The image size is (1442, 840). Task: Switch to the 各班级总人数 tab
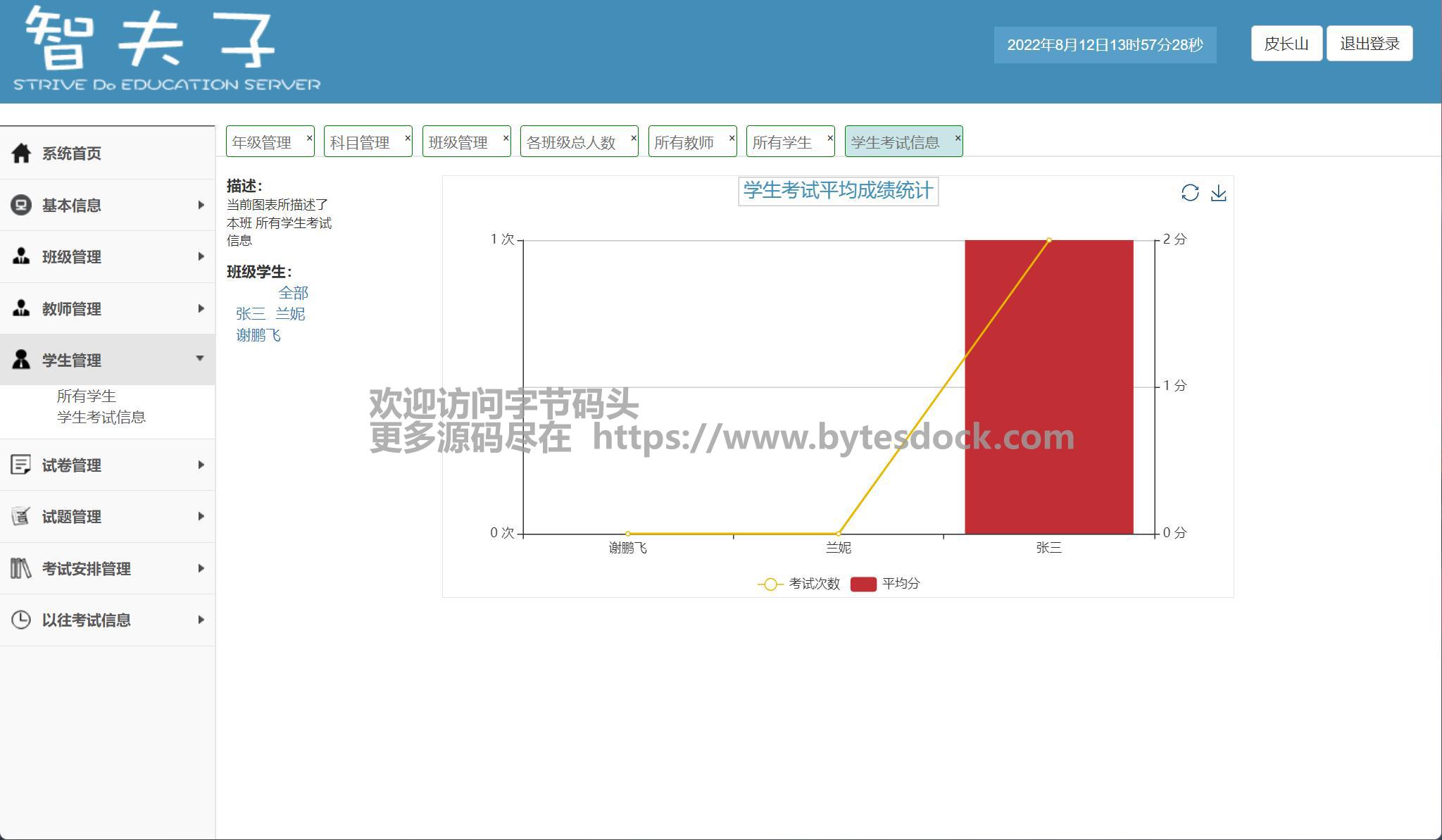coord(571,142)
